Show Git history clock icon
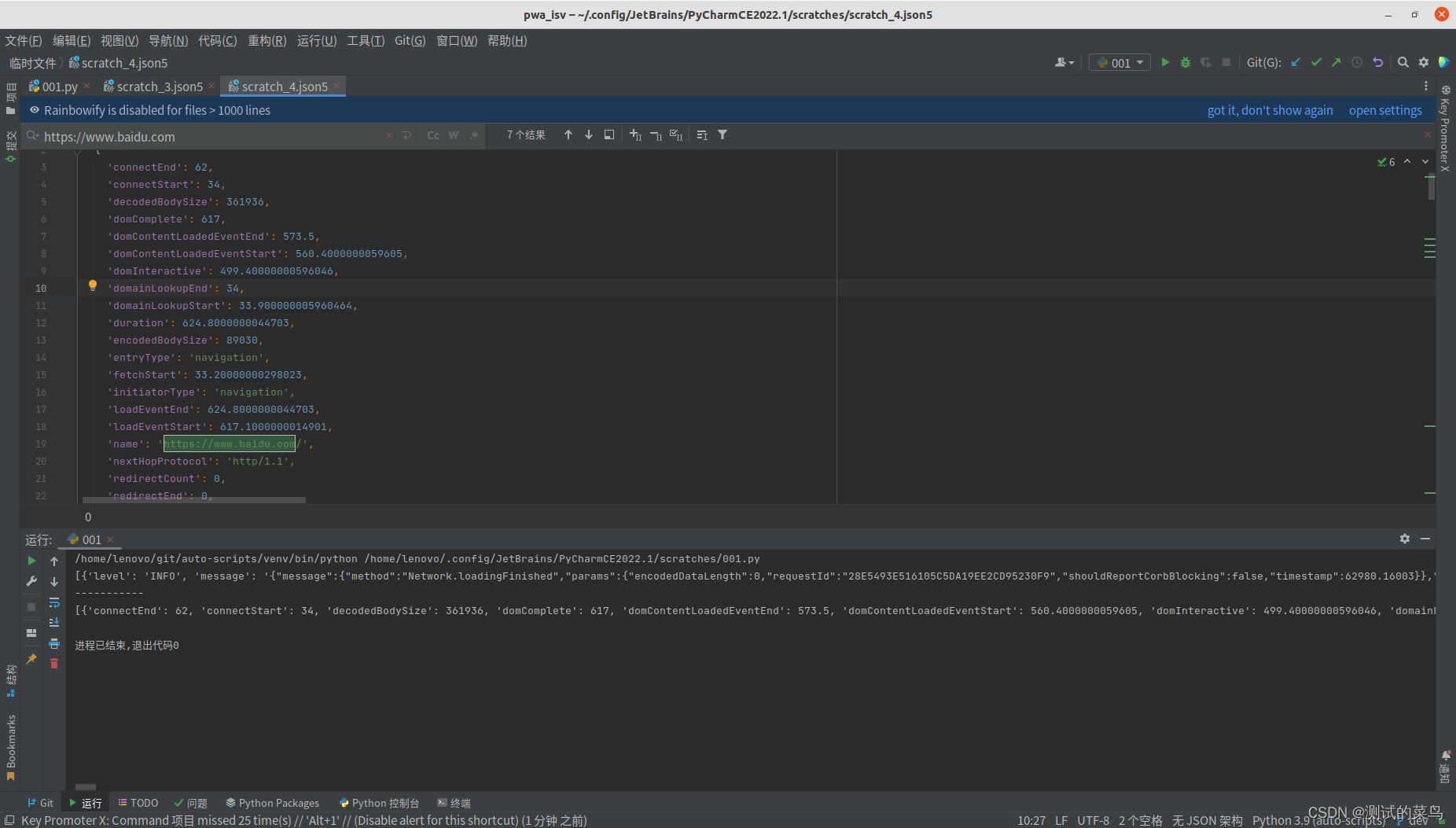 [1357, 62]
